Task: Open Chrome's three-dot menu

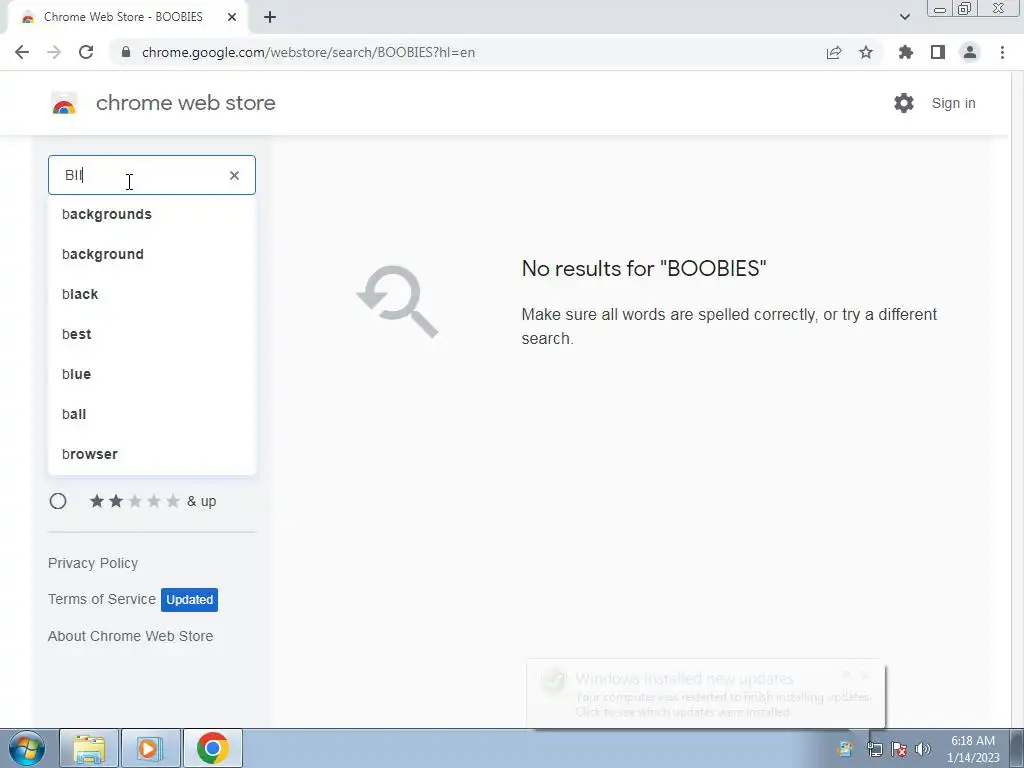Action: click(1002, 52)
